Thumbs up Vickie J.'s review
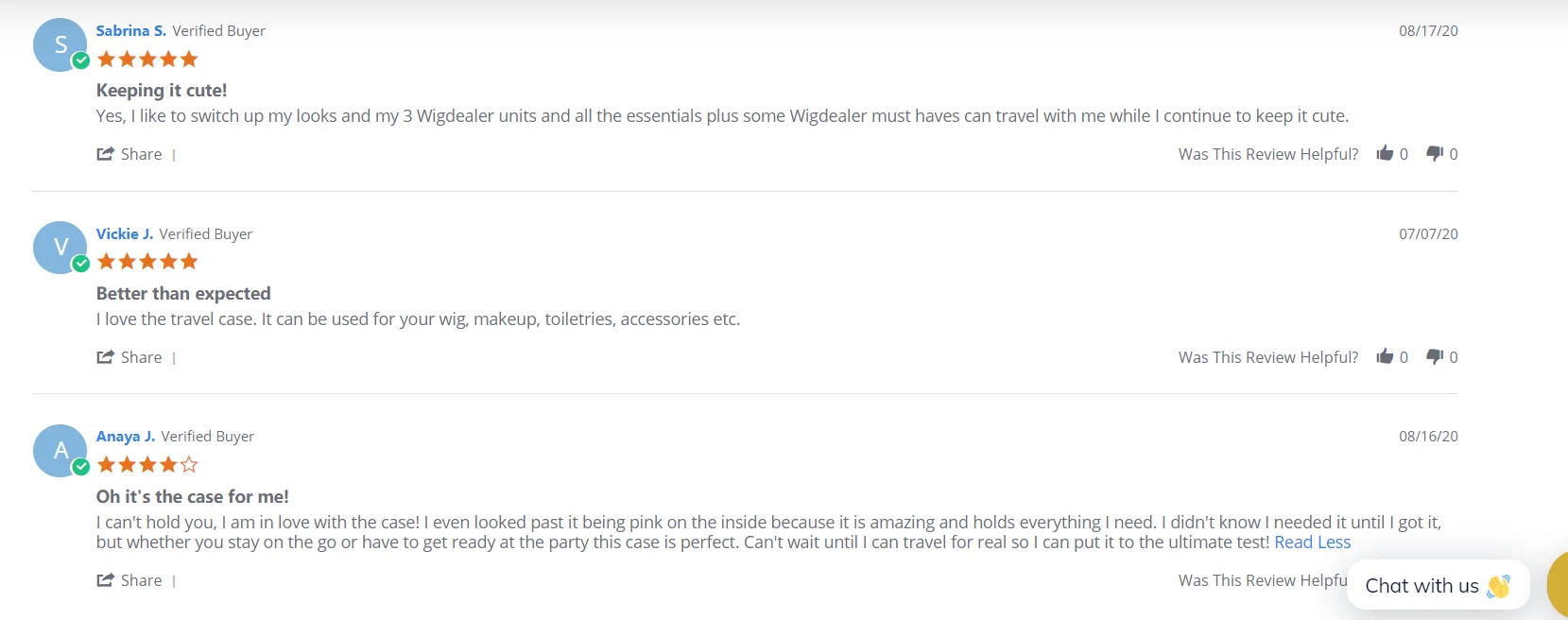1568x620 pixels. (1385, 356)
